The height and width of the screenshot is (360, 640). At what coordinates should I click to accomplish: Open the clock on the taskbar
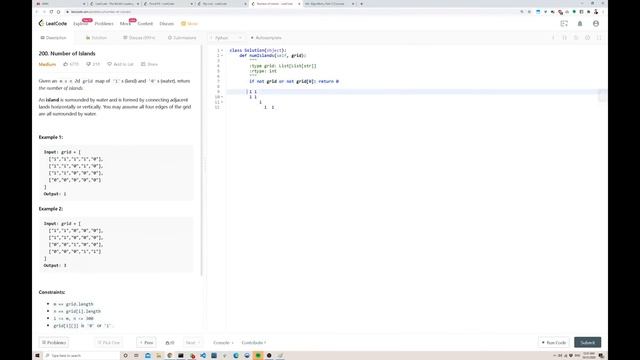click(589, 356)
